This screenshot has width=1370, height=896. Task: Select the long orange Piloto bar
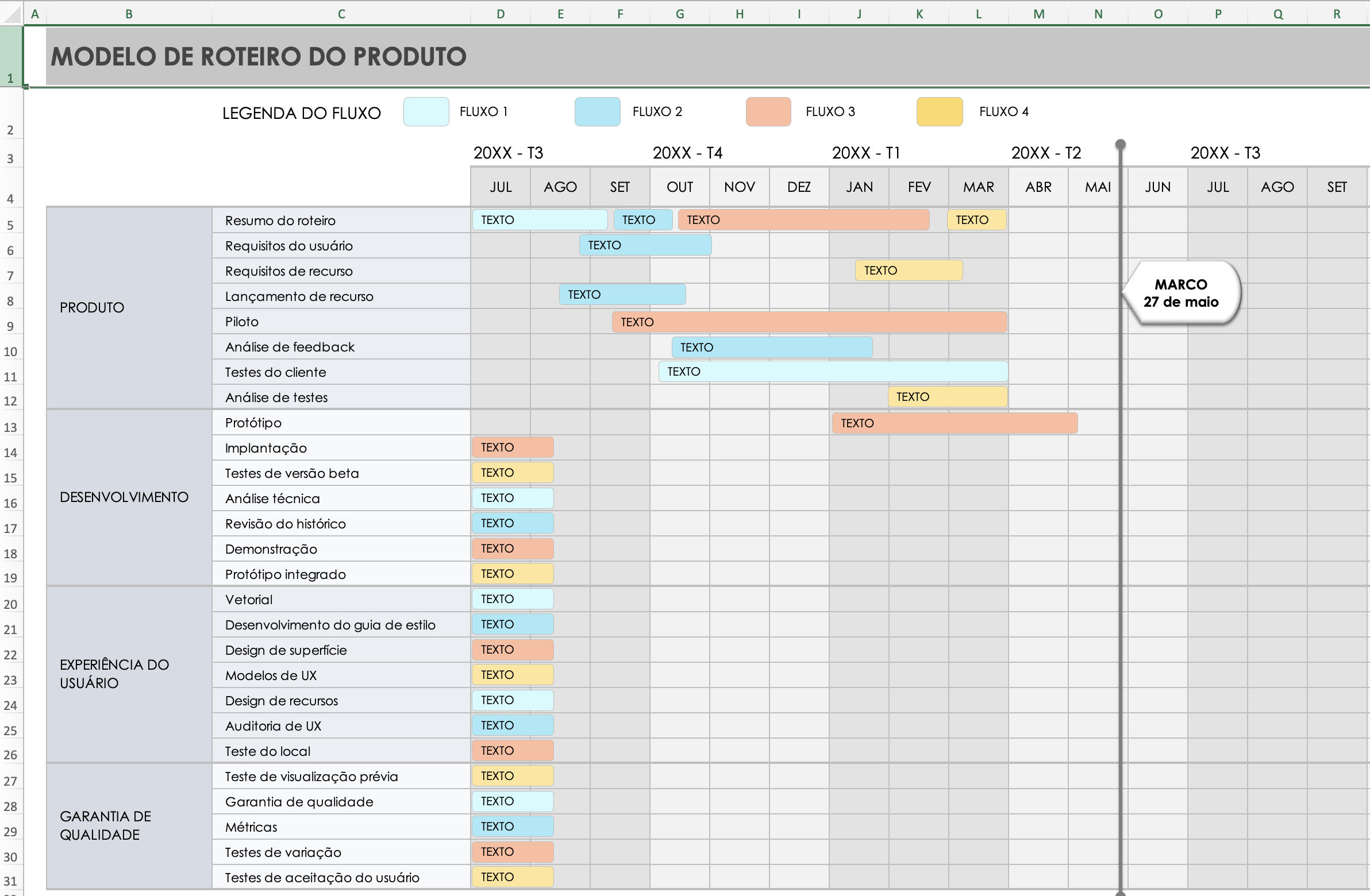point(809,322)
